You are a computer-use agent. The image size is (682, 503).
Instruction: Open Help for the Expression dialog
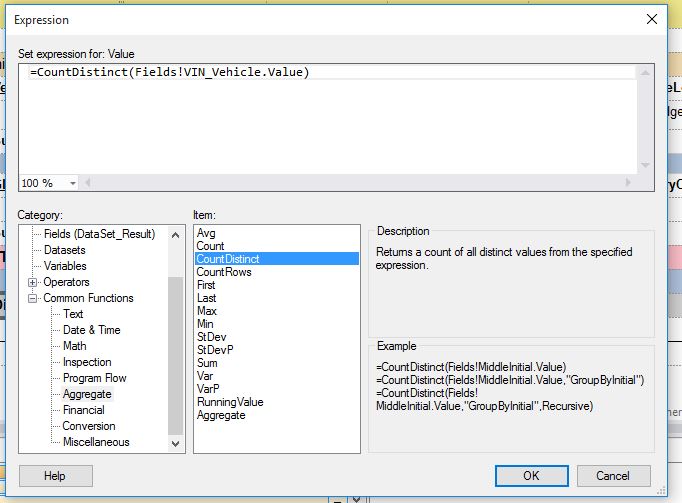coord(55,476)
